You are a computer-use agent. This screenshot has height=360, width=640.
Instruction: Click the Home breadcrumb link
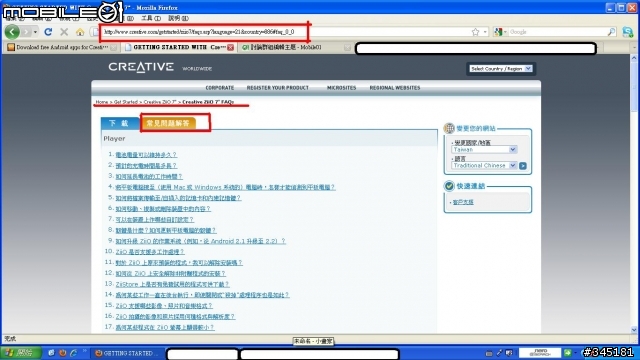(x=102, y=102)
